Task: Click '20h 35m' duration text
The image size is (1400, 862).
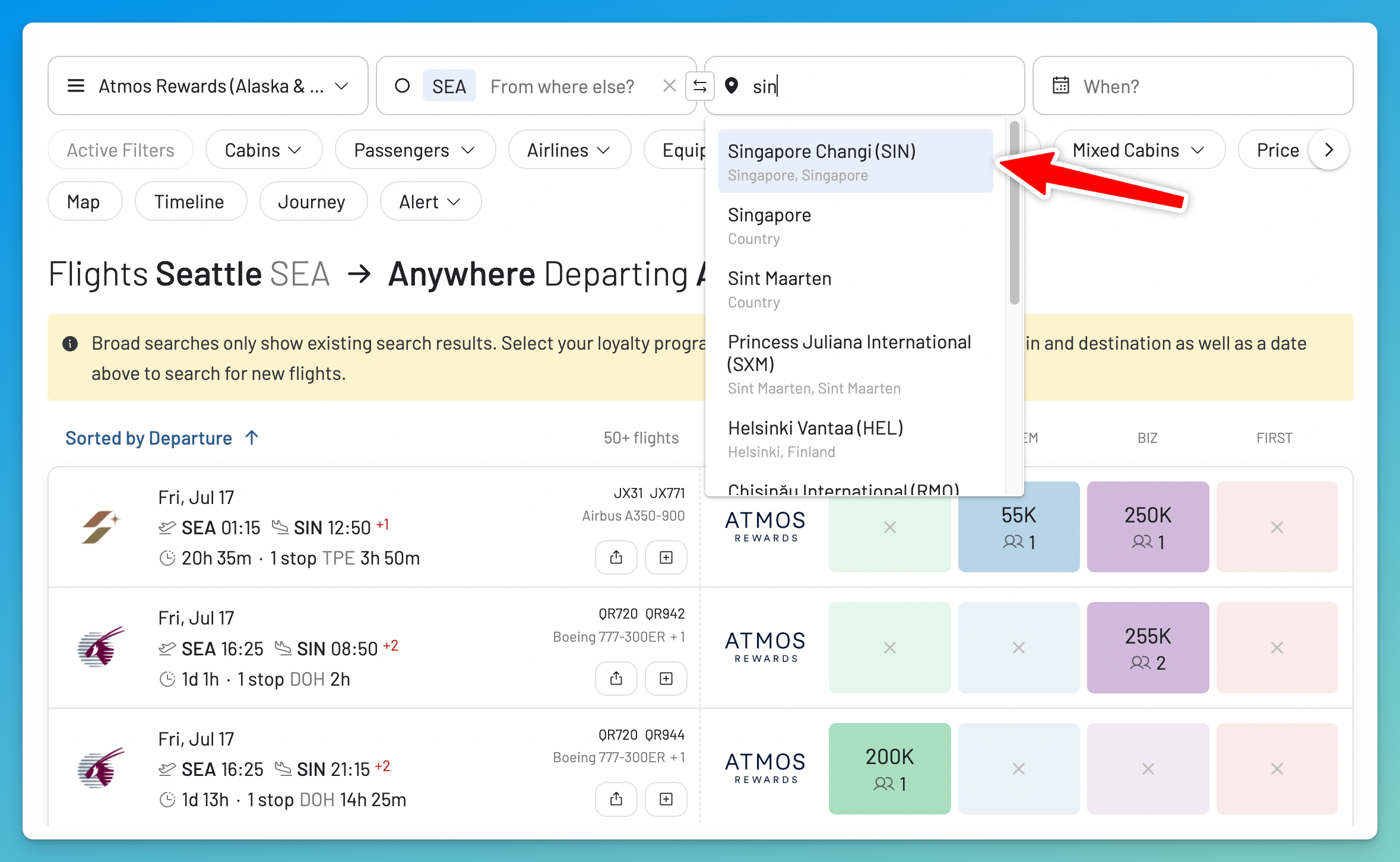Action: click(x=216, y=558)
